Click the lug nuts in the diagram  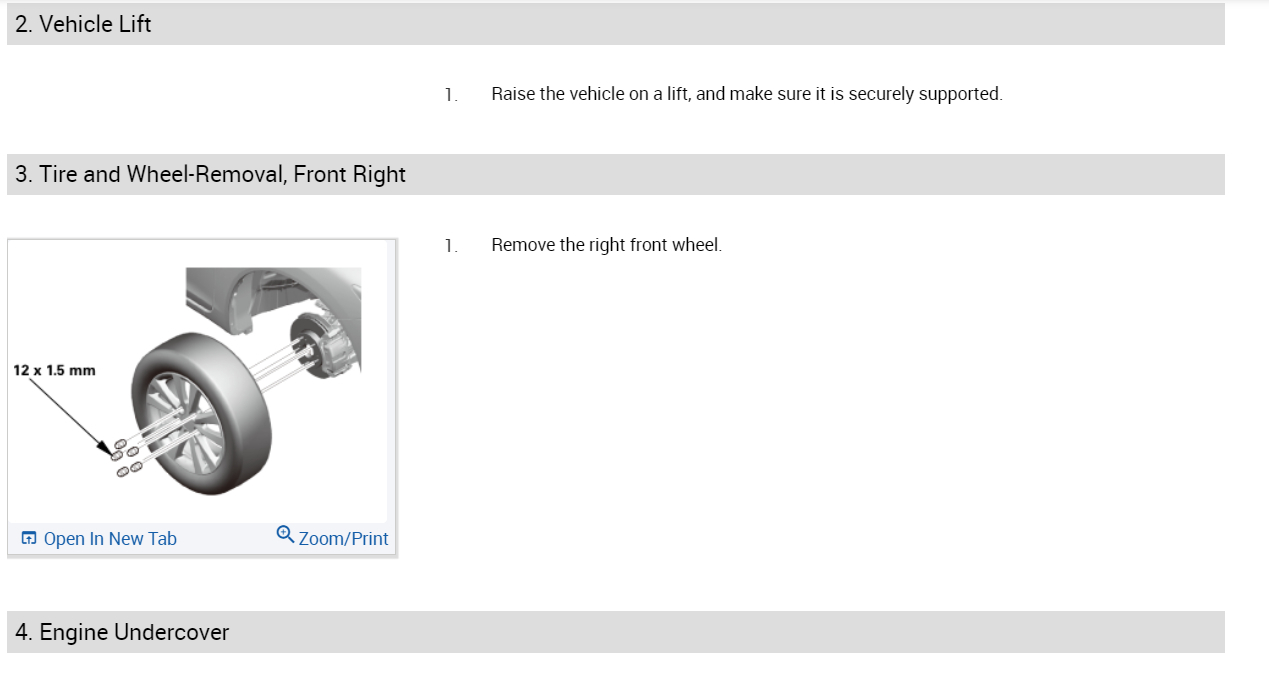click(x=126, y=456)
